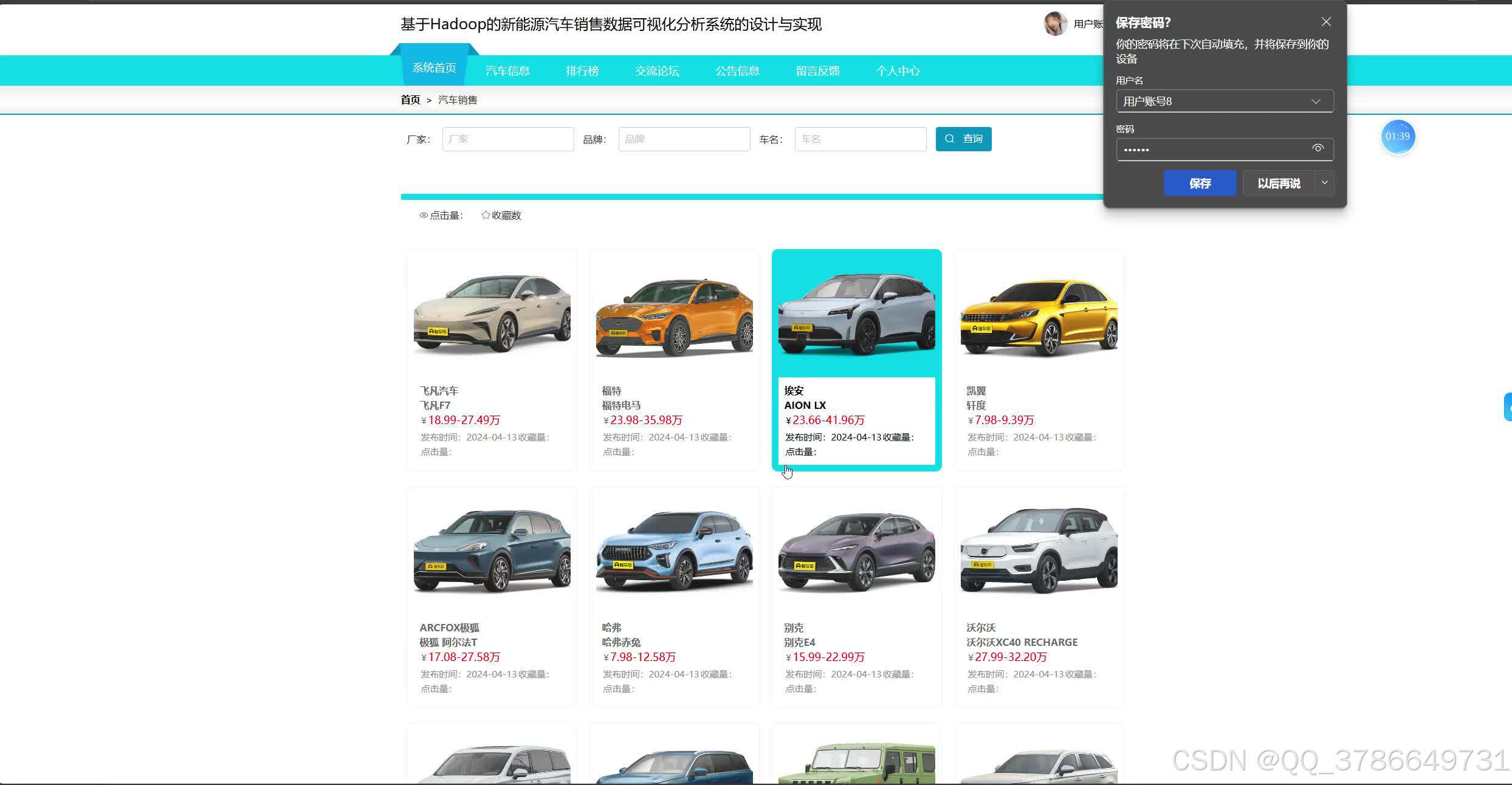This screenshot has height=785, width=1512.
Task: Dismiss with the 以后再说 button
Action: [1279, 183]
